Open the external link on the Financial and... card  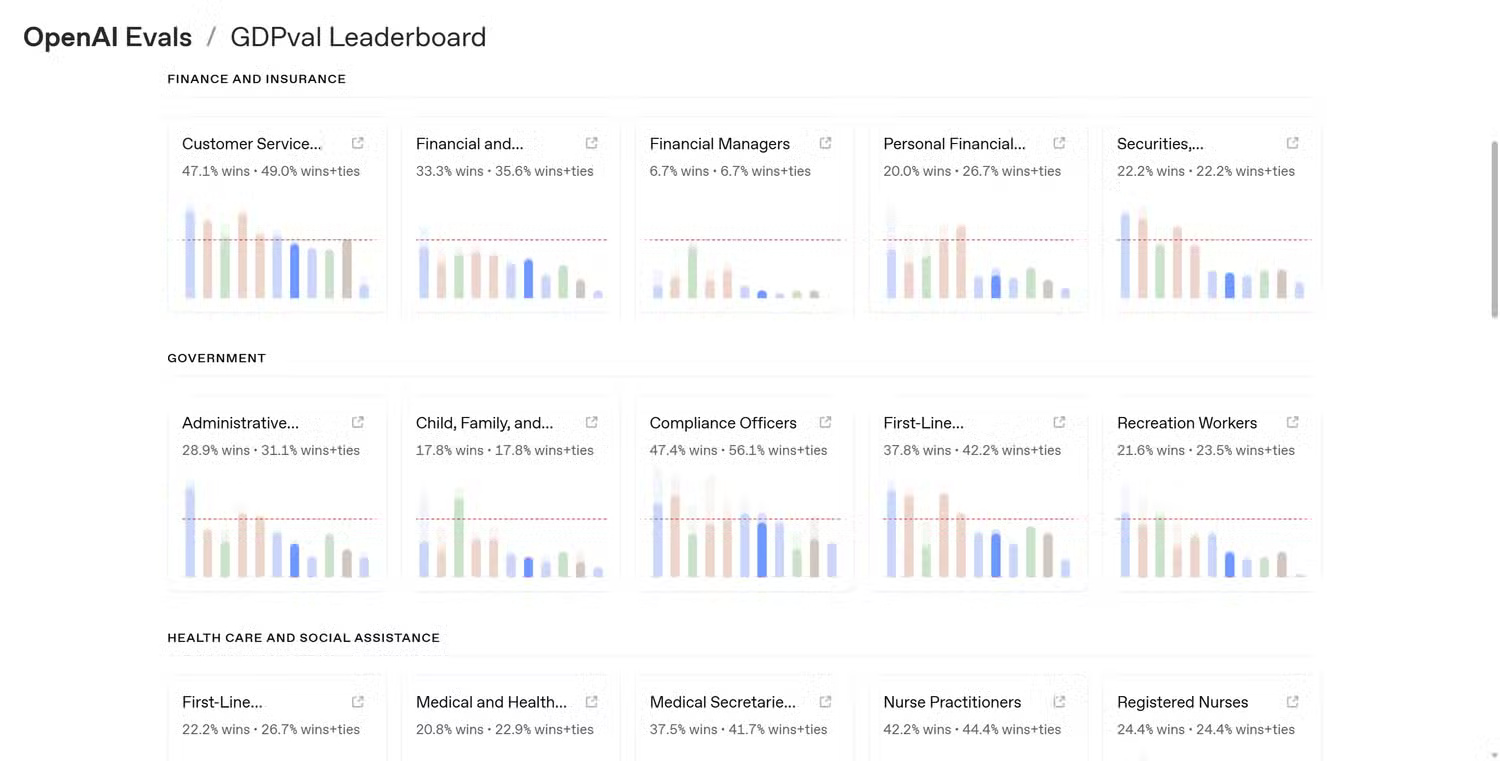tap(591, 142)
